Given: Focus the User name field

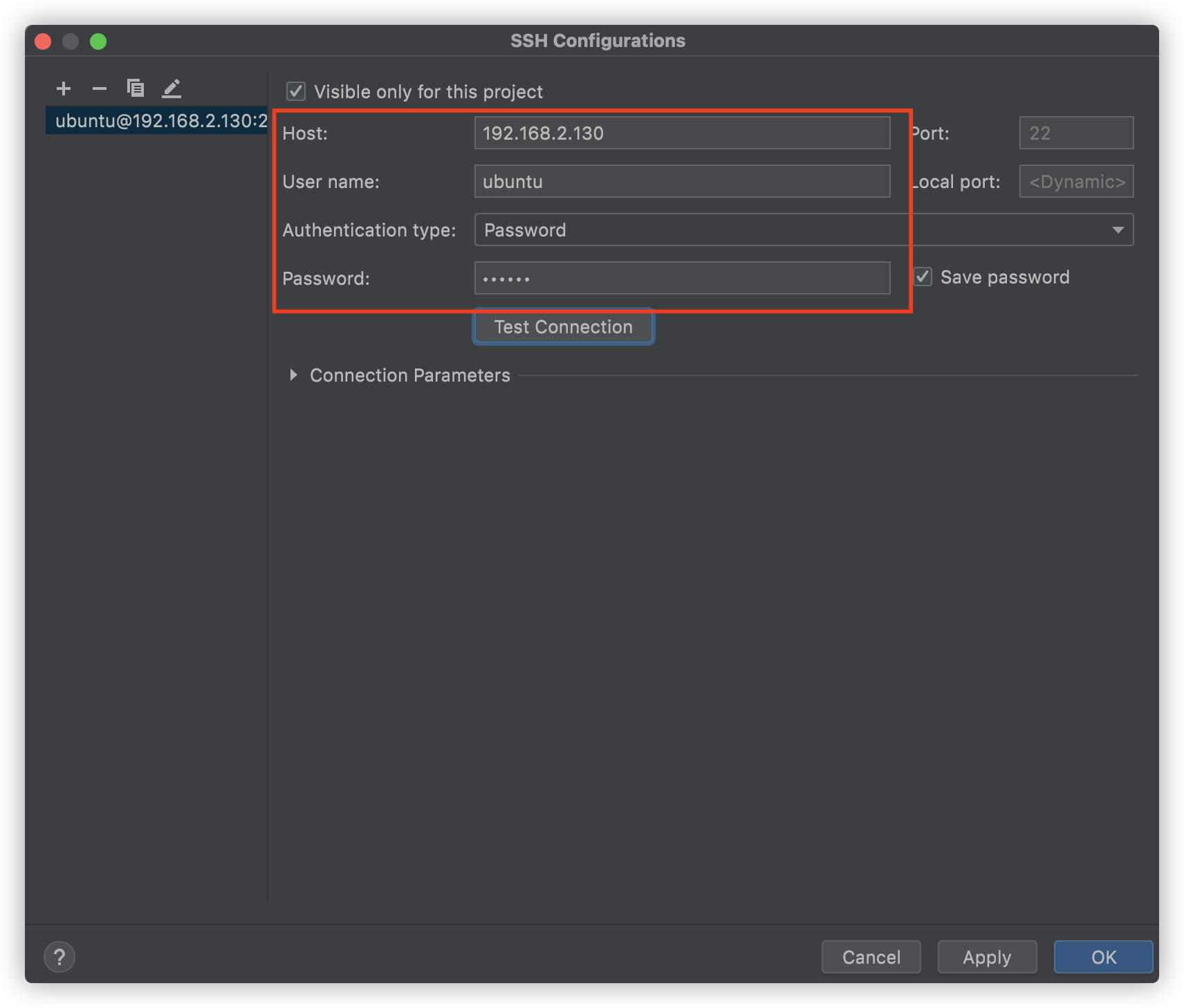Looking at the screenshot, I should tap(683, 181).
